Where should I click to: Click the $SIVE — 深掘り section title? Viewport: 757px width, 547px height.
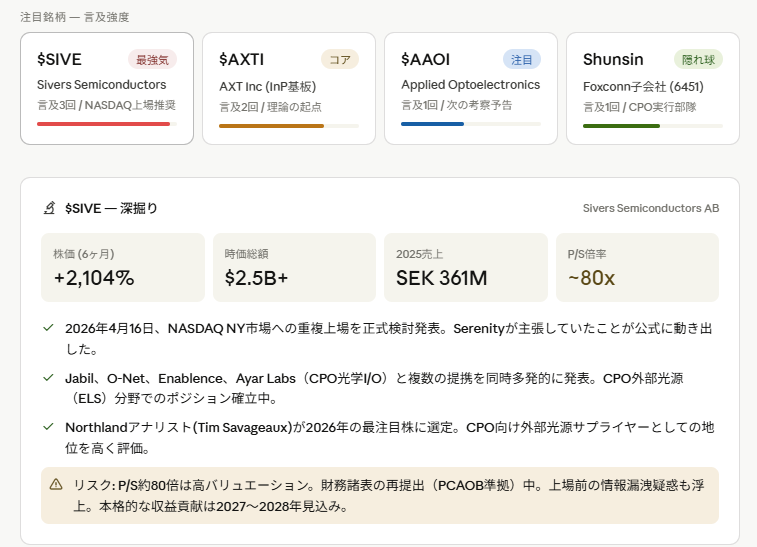(112, 209)
